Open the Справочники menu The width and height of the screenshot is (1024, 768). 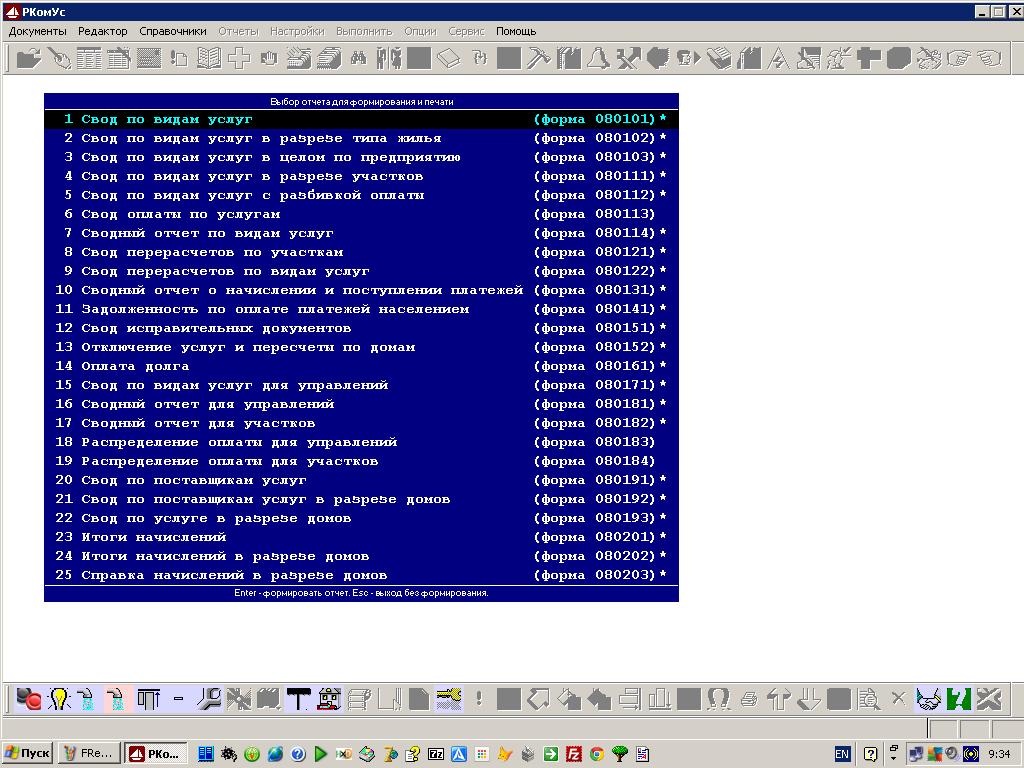point(172,31)
